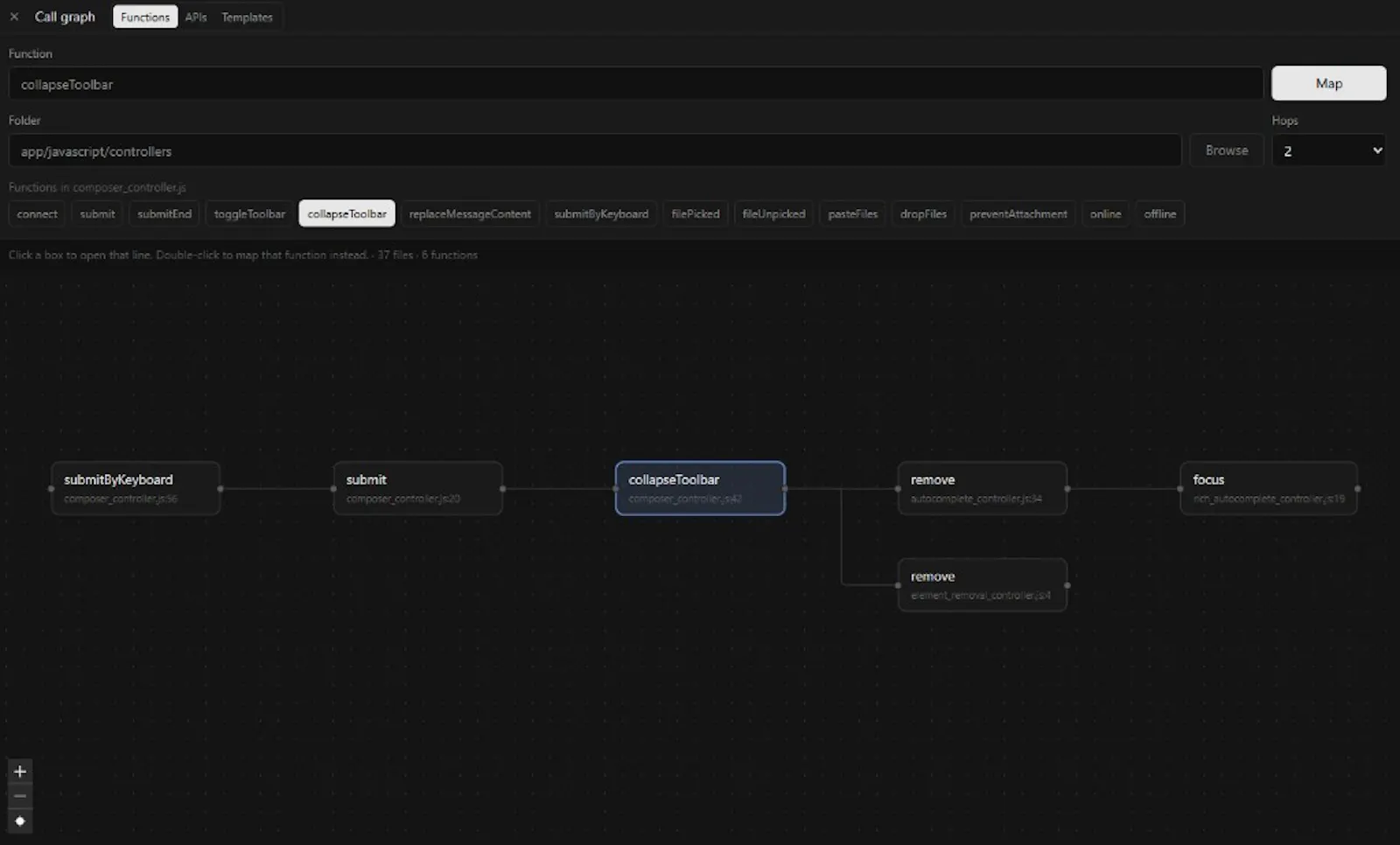The width and height of the screenshot is (1400, 845).
Task: Select the dropFiles function chip
Action: (923, 213)
